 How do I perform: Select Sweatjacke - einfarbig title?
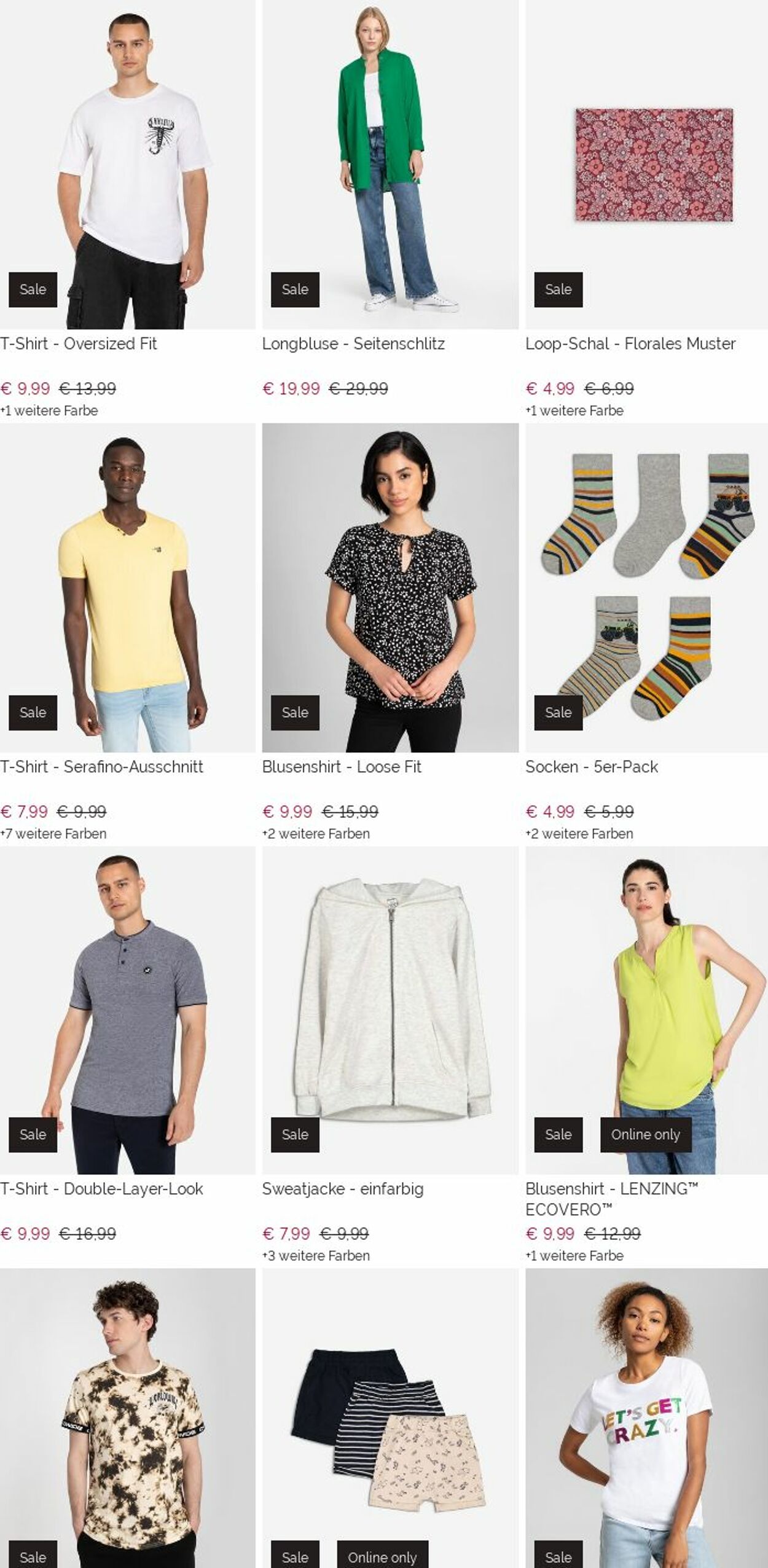click(x=343, y=1189)
